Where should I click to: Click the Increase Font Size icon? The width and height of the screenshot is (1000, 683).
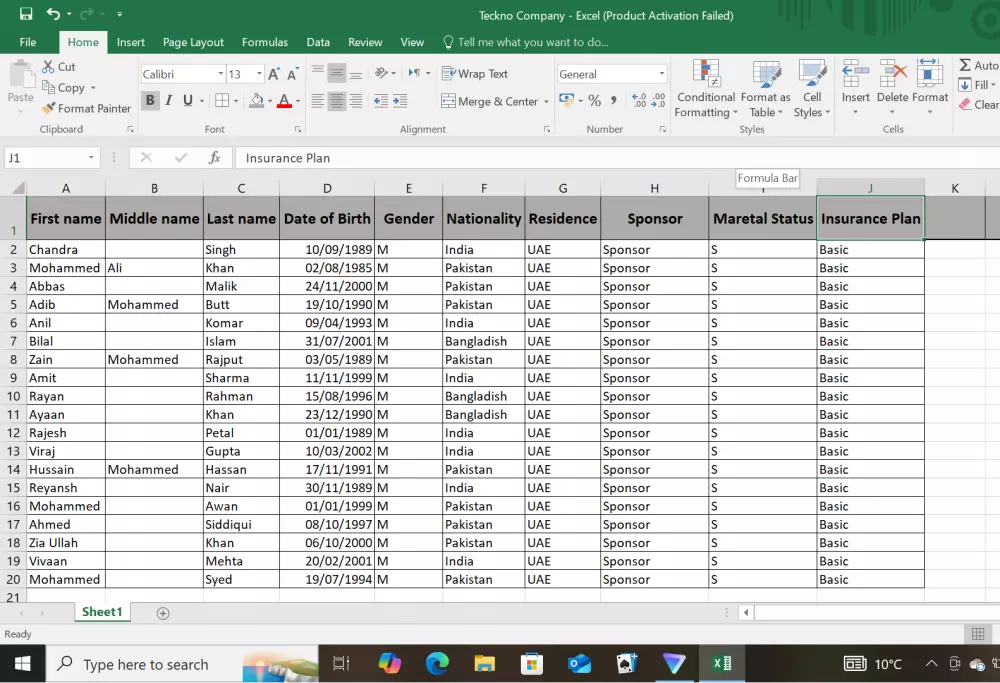[x=275, y=74]
